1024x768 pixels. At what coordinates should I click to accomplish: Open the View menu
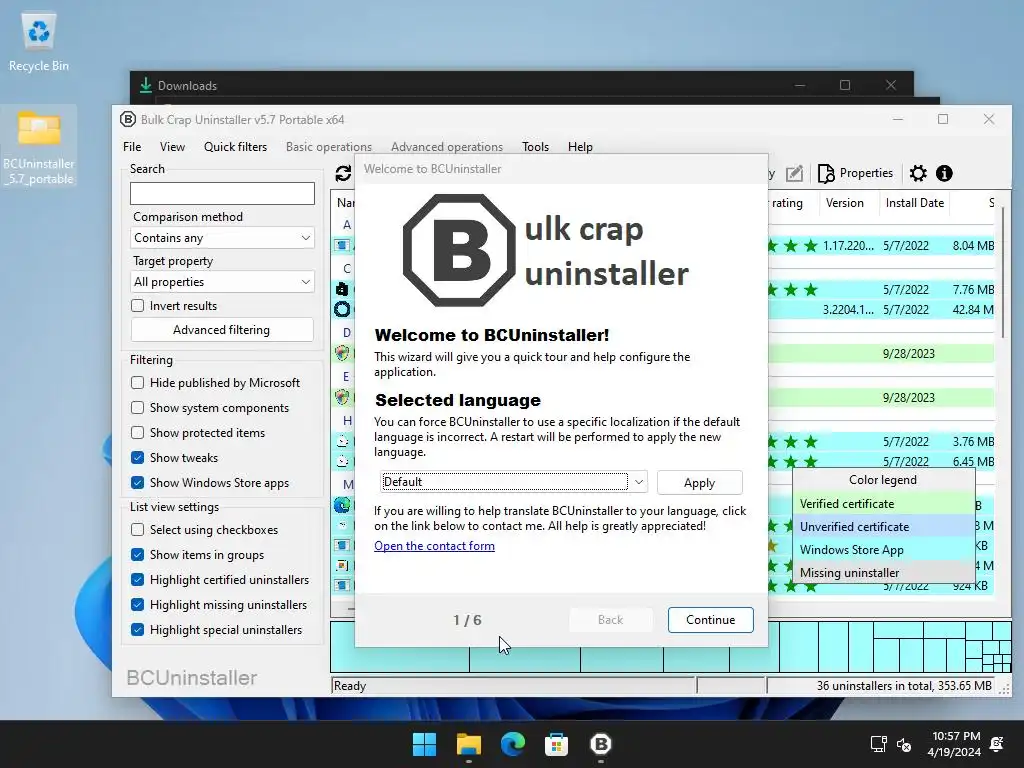click(x=172, y=147)
